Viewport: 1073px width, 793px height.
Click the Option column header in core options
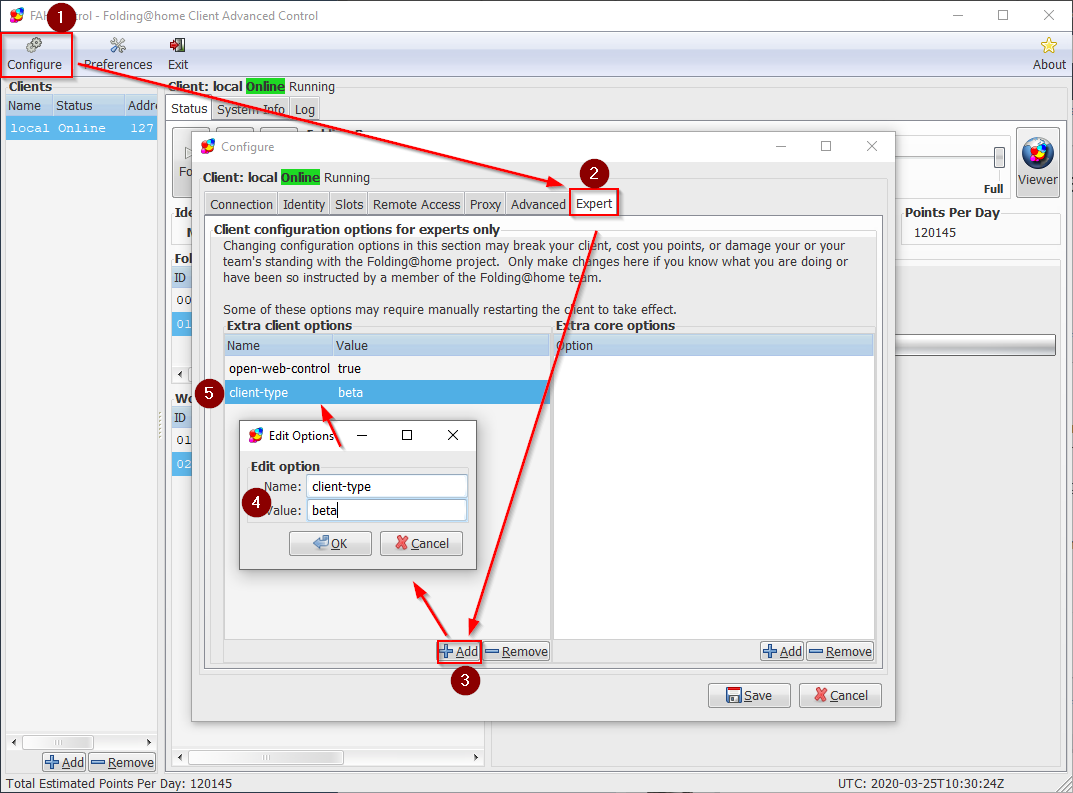[714, 346]
